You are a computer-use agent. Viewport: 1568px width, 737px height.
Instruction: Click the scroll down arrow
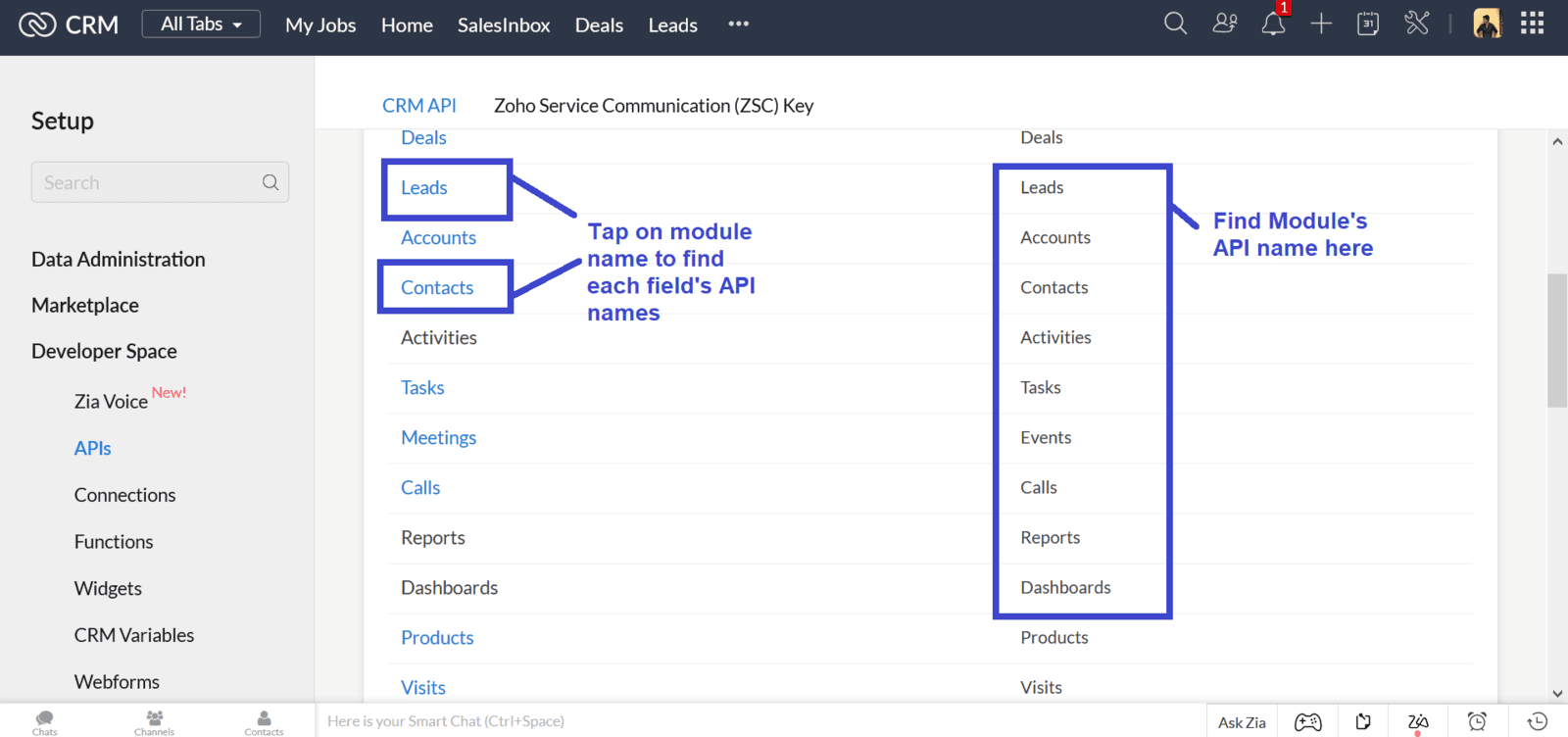click(x=1557, y=693)
